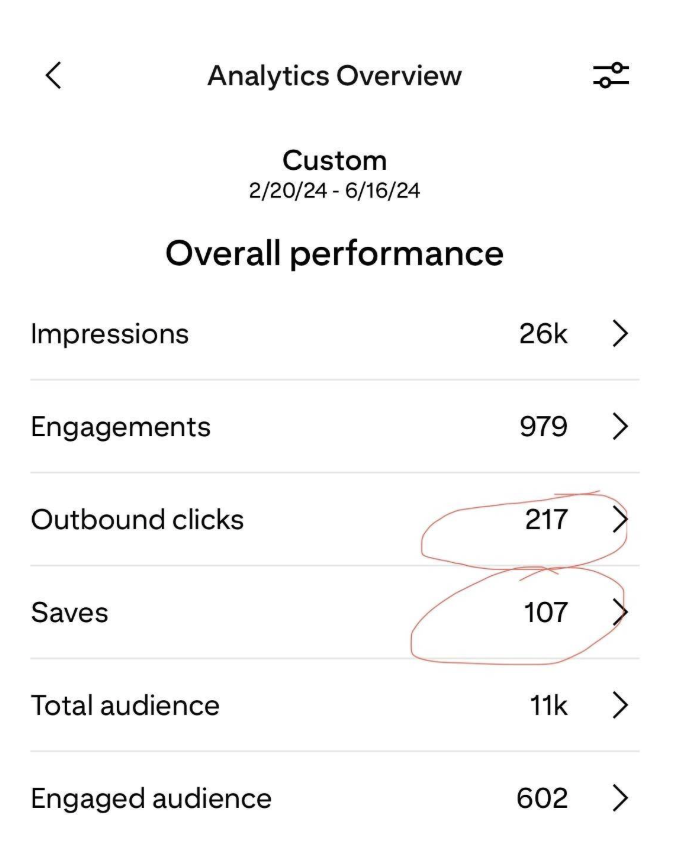Open Outbound clicks chevron arrow
The width and height of the screenshot is (682, 864).
(619, 519)
